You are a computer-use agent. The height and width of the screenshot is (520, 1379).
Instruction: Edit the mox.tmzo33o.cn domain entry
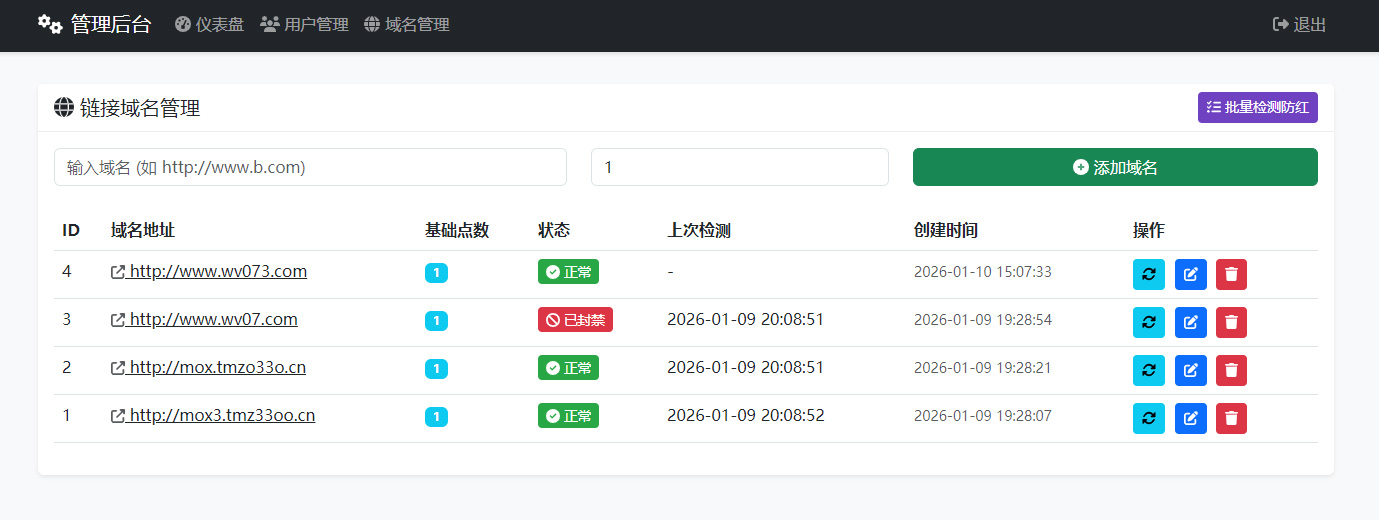(x=1190, y=370)
